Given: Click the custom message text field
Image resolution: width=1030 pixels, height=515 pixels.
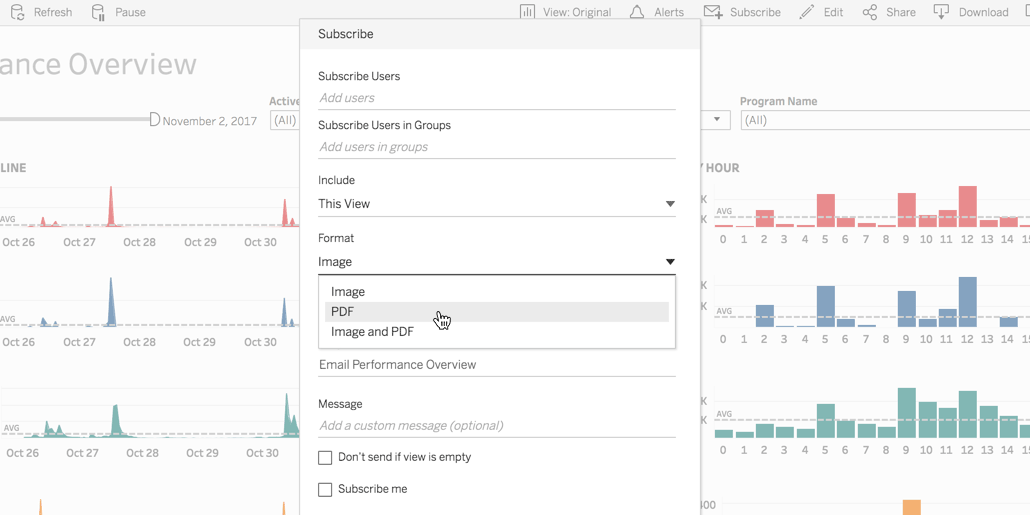Looking at the screenshot, I should (496, 426).
